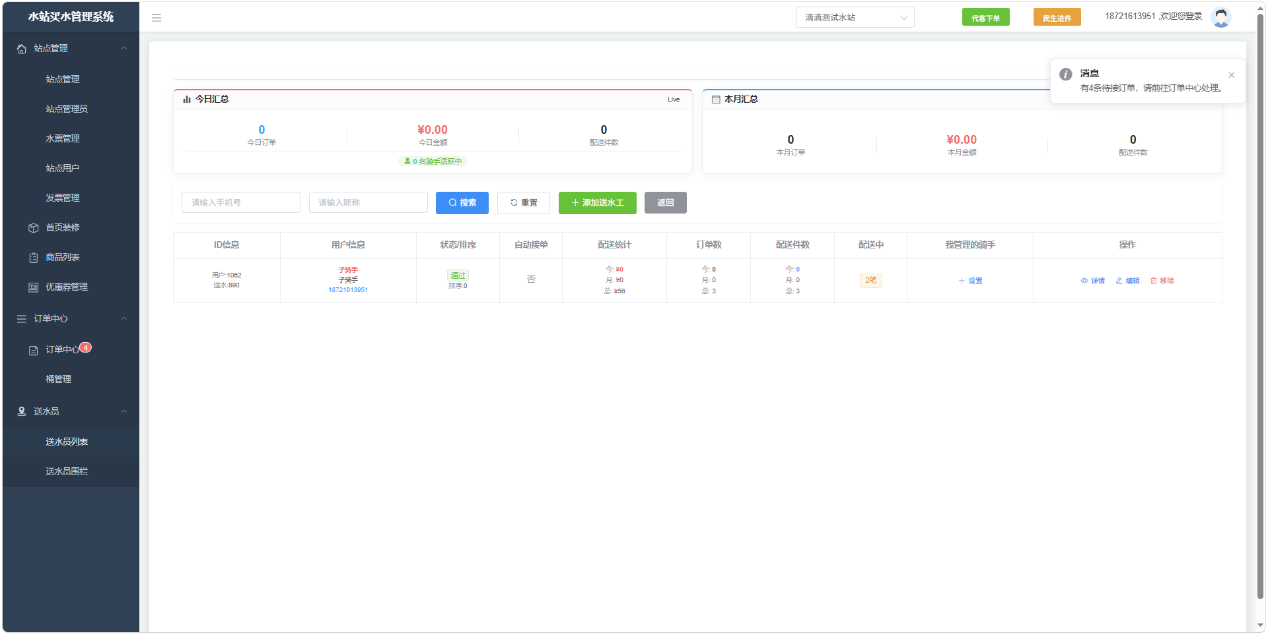Screen dimensions: 1268x634
Task: Open 送水员围栏 menu item
Action: click(66, 471)
